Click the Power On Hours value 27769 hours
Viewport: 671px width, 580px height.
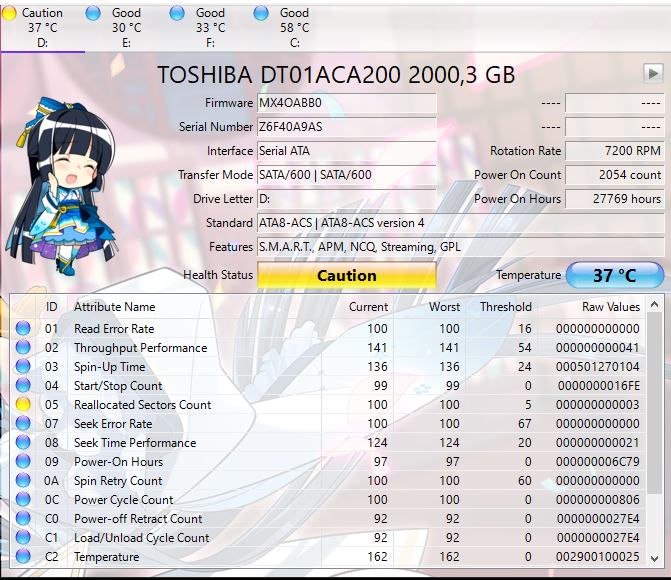point(615,199)
